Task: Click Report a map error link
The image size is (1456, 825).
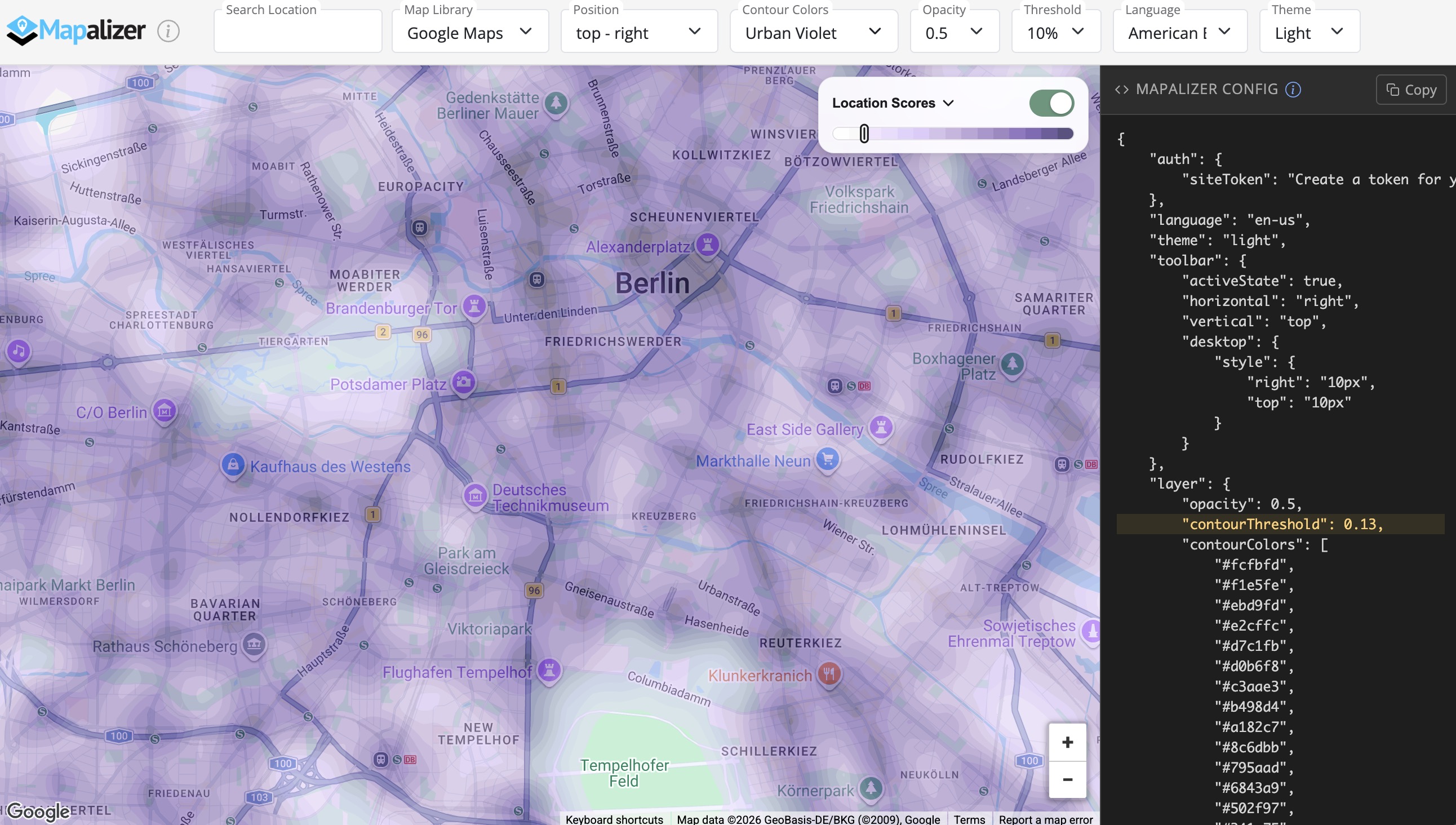Action: (1046, 819)
